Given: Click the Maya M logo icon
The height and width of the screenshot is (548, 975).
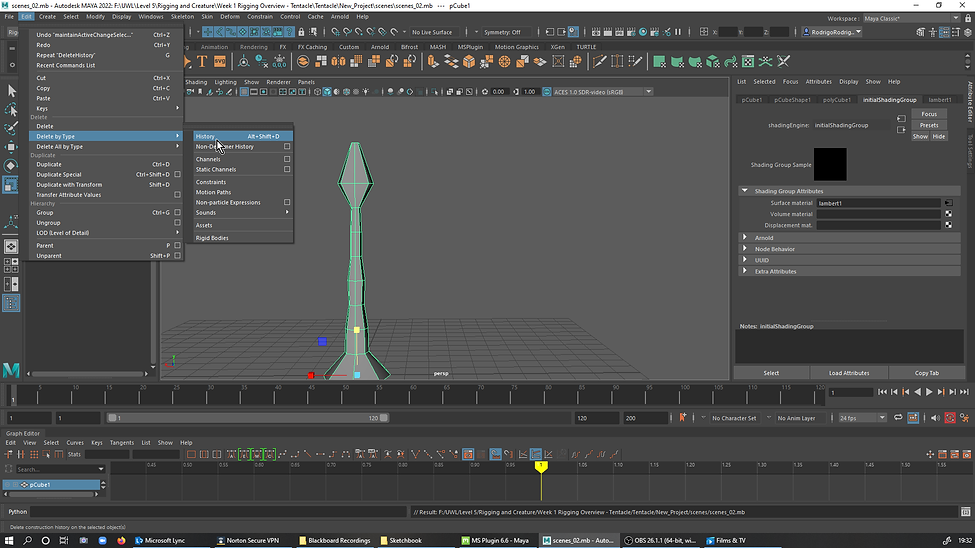Looking at the screenshot, I should [11, 370].
